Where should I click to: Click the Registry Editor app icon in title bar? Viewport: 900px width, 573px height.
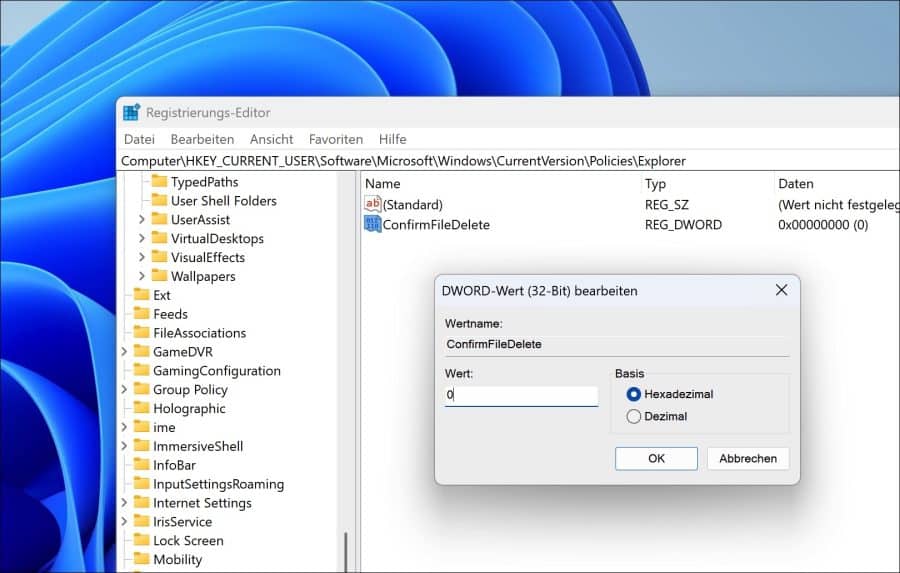[132, 113]
